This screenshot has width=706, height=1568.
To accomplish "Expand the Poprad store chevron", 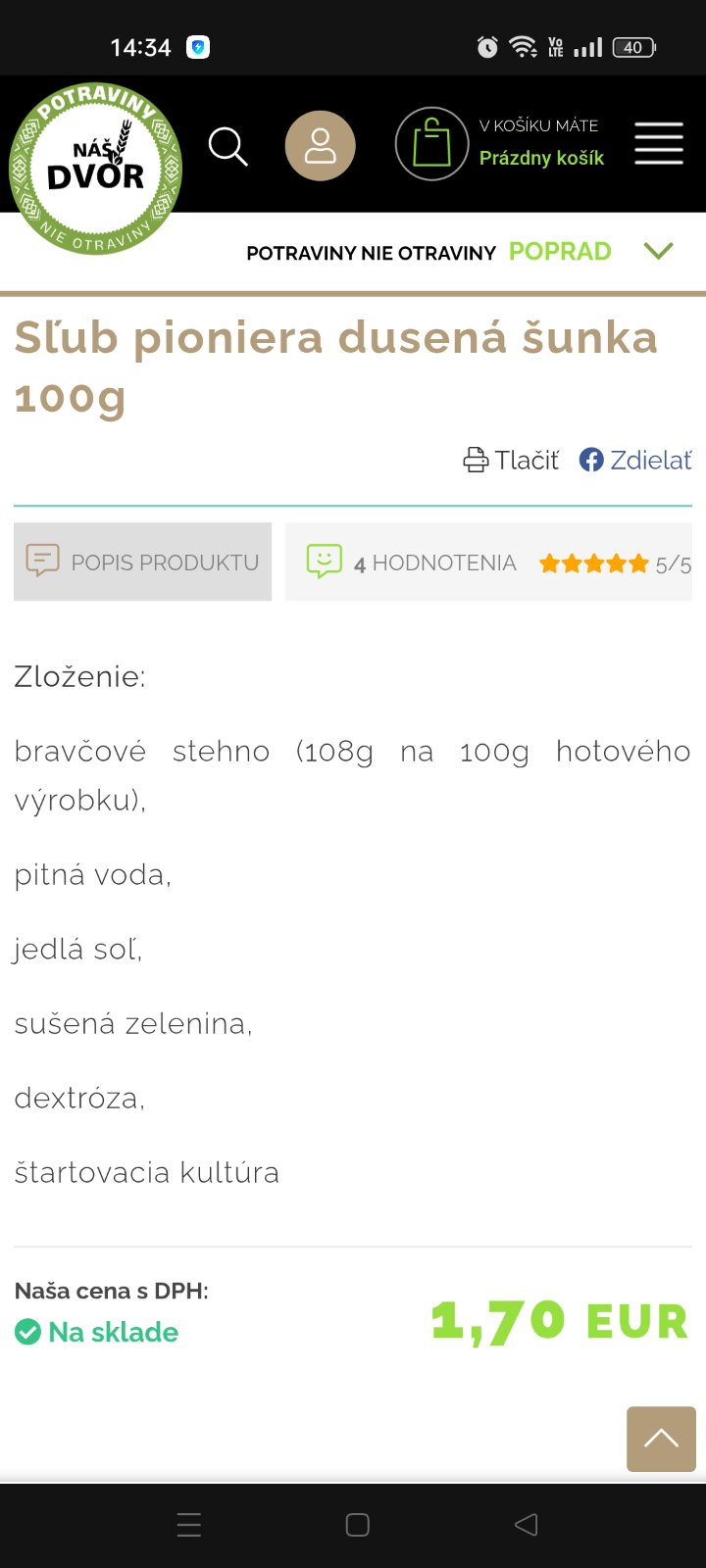I will pyautogui.click(x=659, y=251).
